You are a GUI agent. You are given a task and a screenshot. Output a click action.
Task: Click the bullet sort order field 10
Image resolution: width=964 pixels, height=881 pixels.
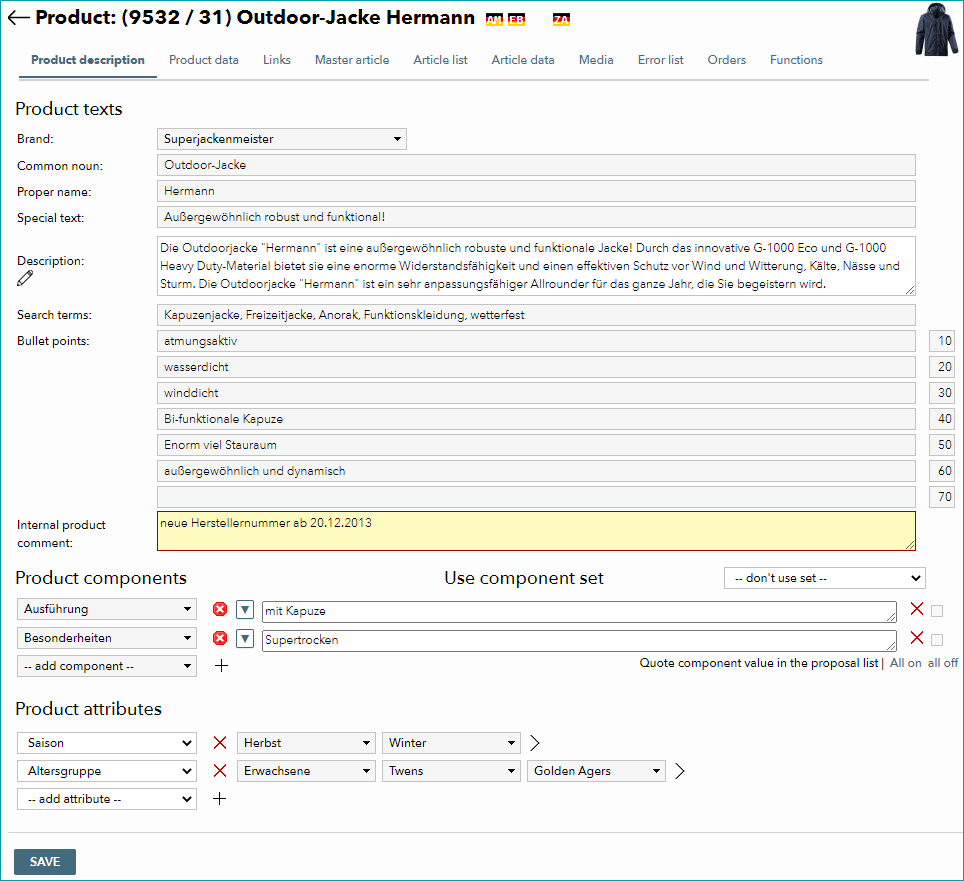942,341
